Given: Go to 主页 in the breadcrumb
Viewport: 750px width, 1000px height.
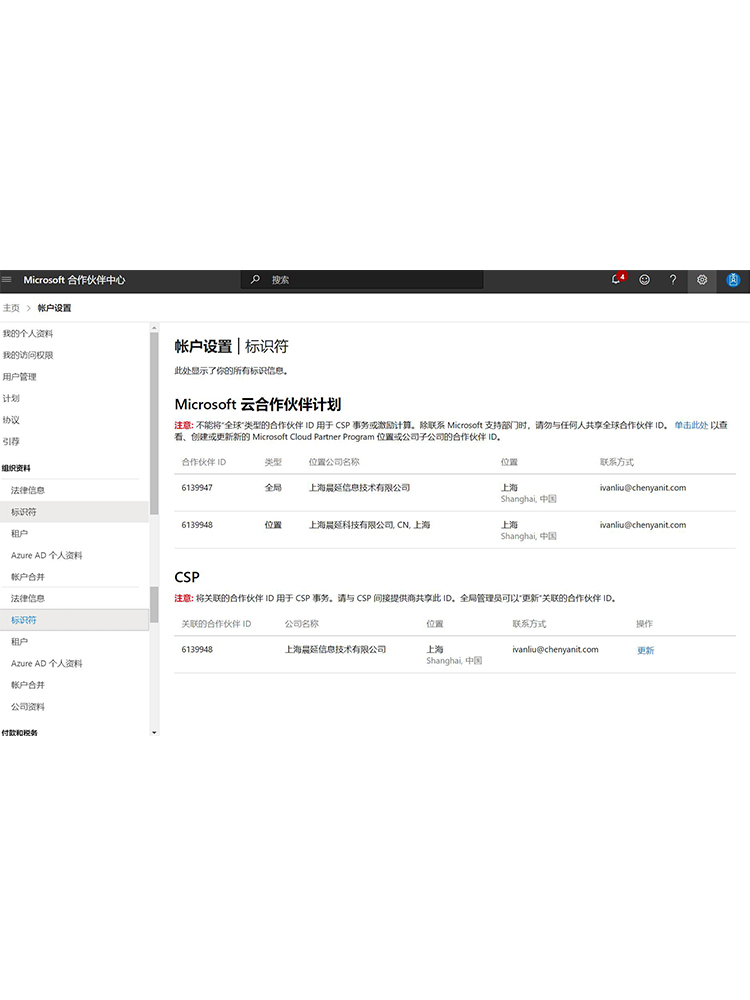Looking at the screenshot, I should click(11, 308).
